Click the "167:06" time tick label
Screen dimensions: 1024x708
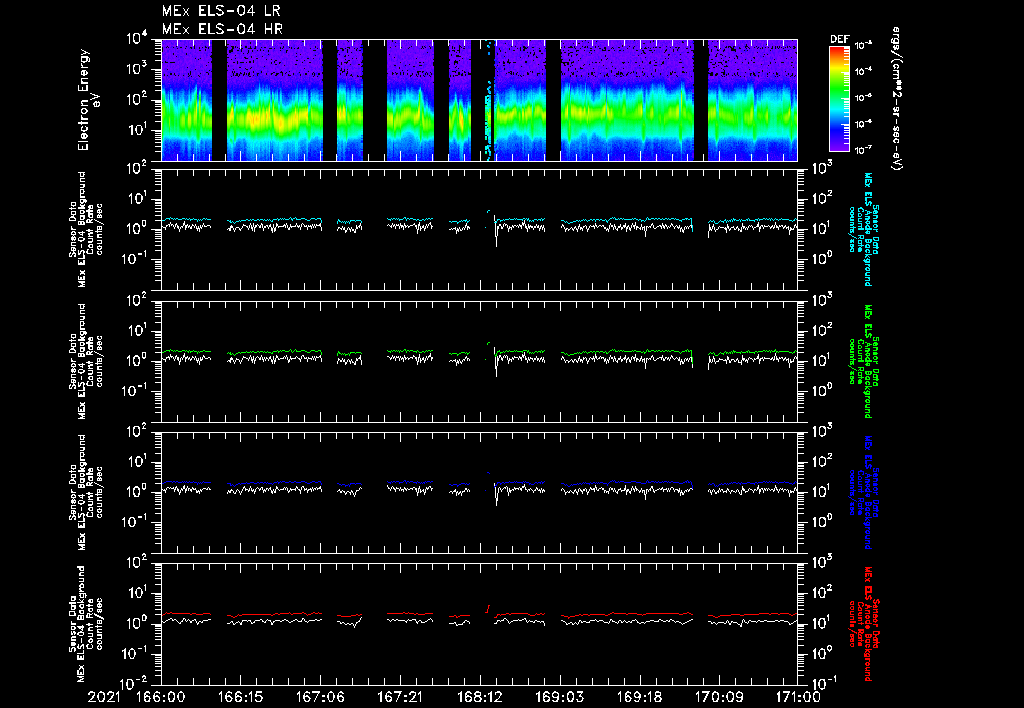320,698
